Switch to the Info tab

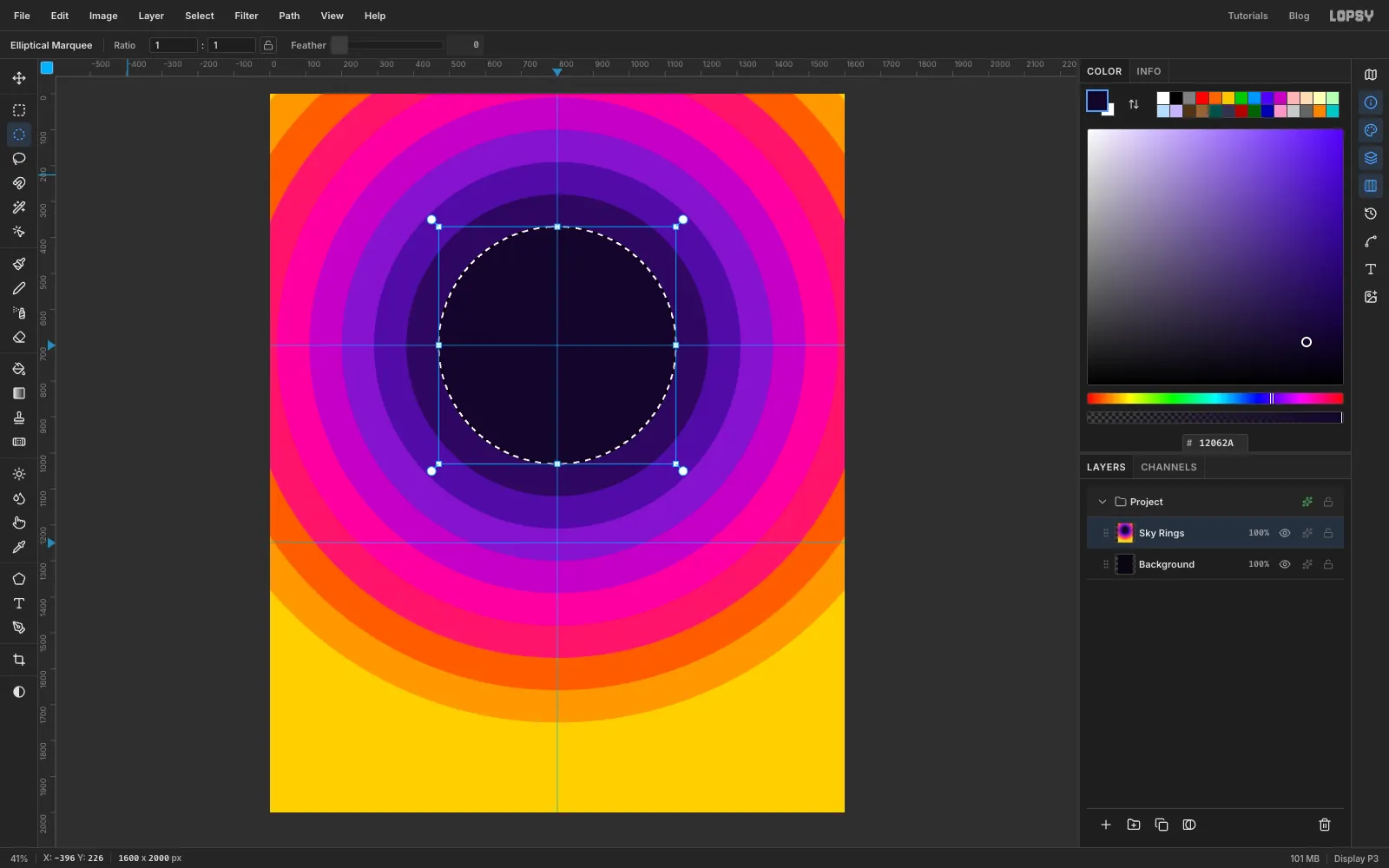1149,71
